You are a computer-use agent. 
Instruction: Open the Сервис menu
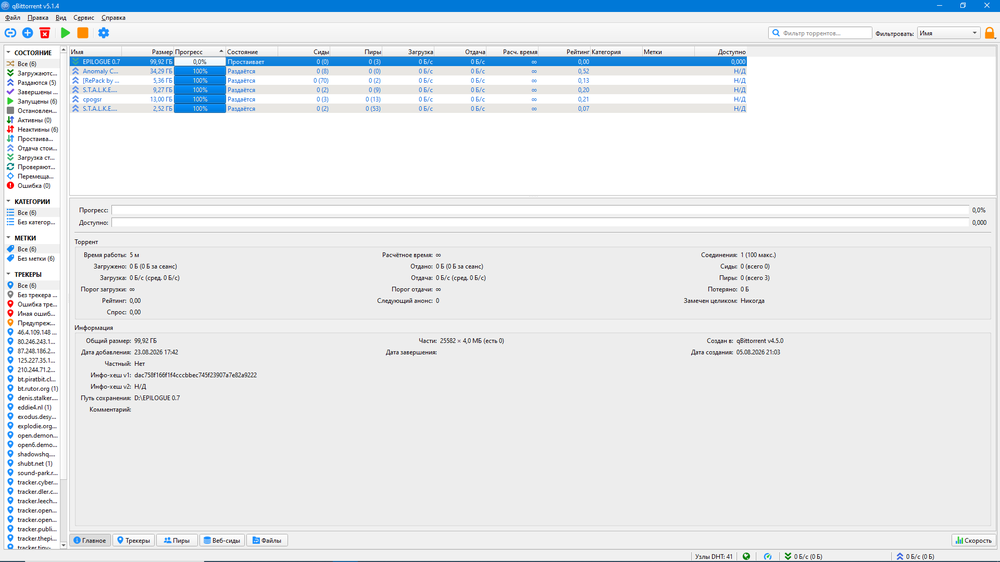coord(84,18)
